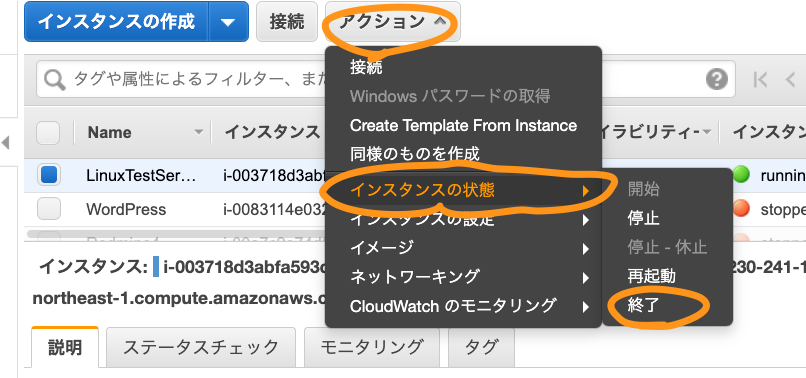Click the magnifier search icon

point(54,80)
